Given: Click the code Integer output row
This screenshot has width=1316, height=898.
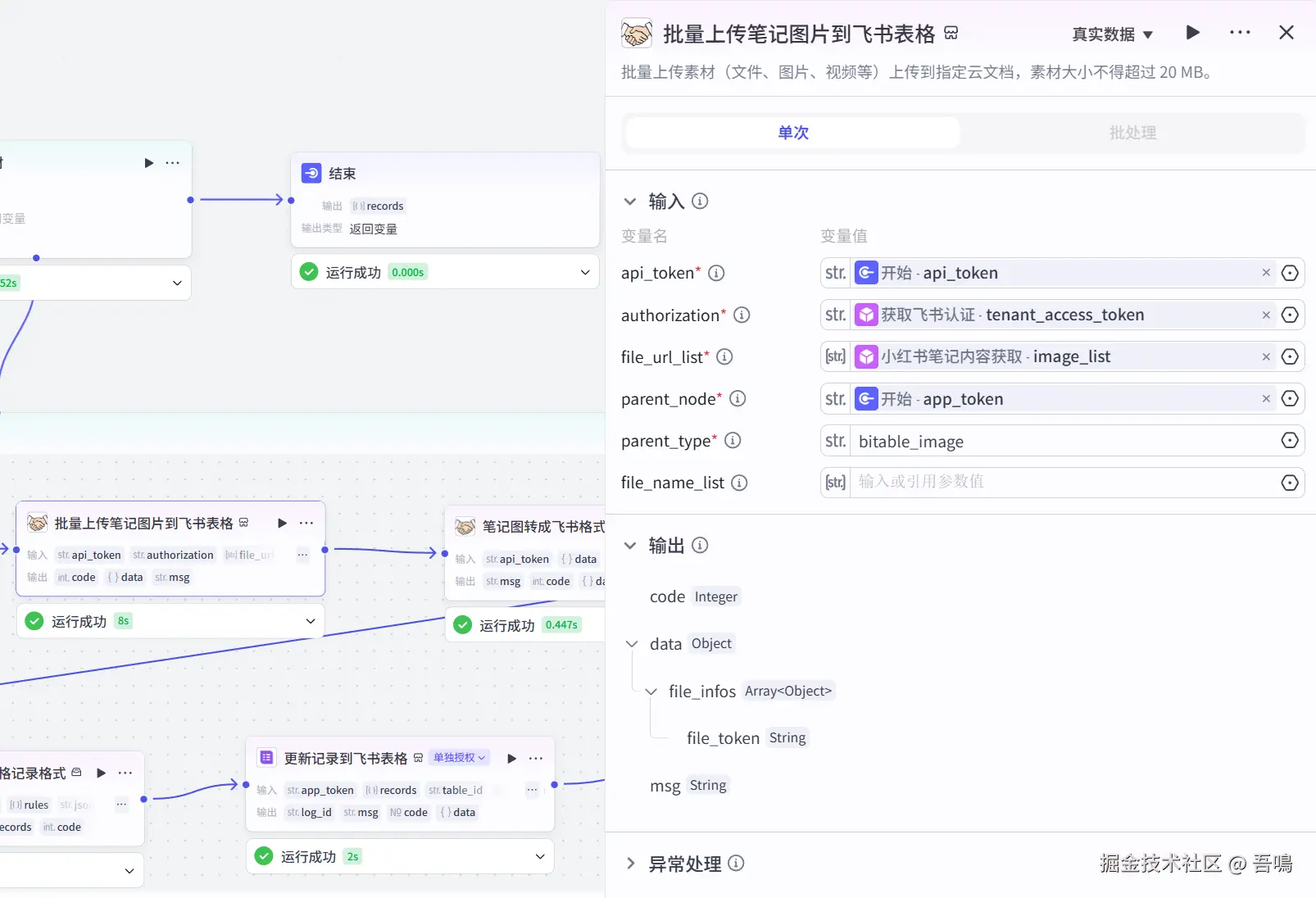Looking at the screenshot, I should pos(694,596).
